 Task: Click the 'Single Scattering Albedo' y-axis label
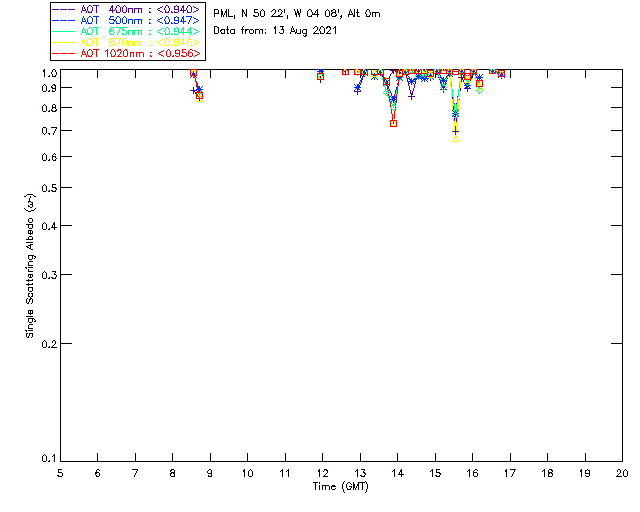[x=30, y=266]
